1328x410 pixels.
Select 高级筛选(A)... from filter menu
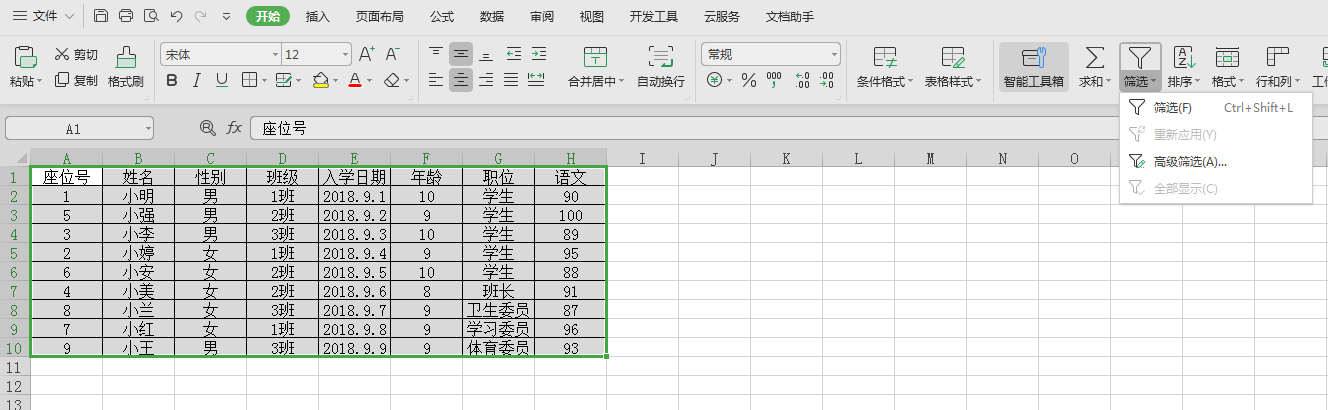1215,161
